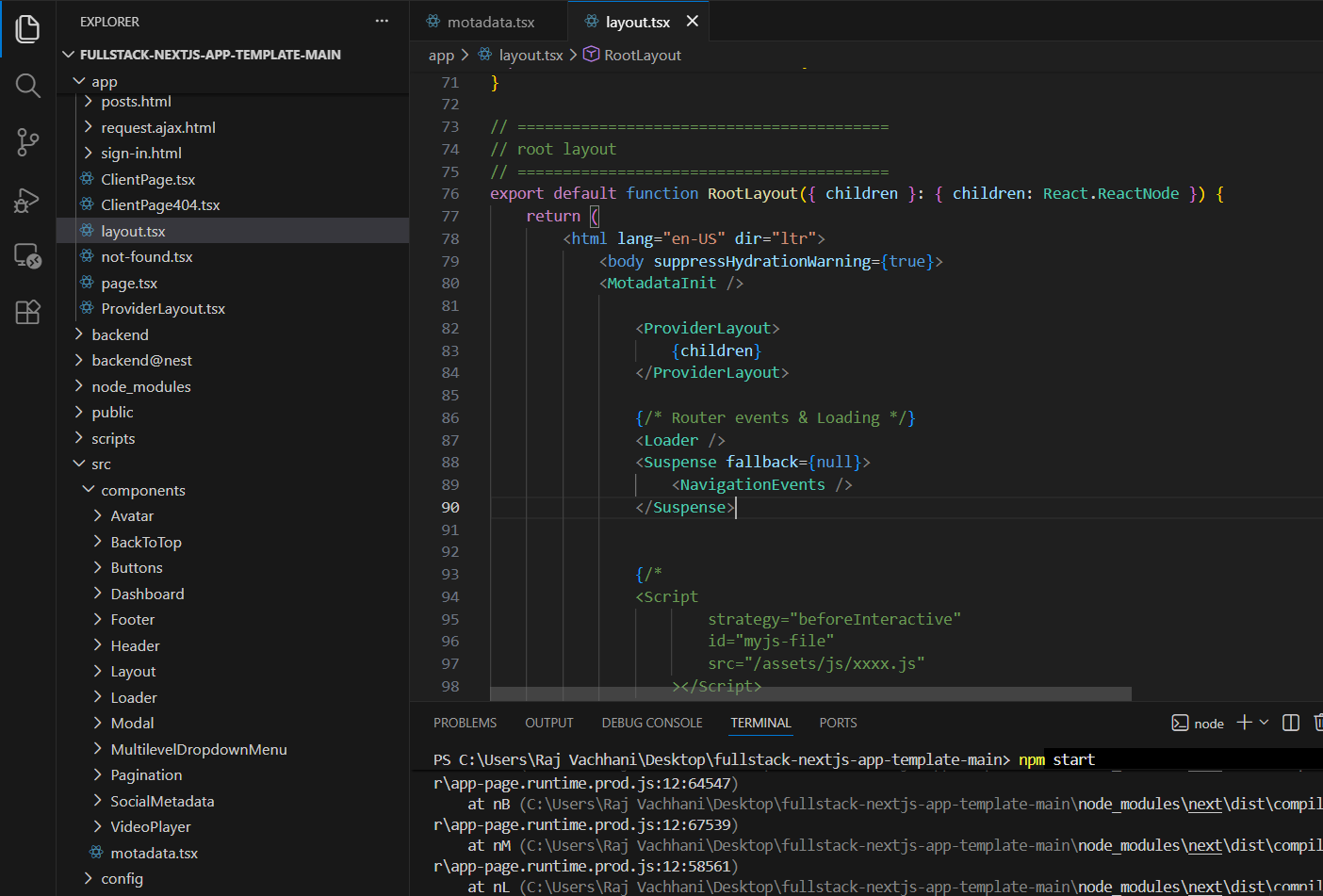Click the layout.tsx file icon in breadcrumb
This screenshot has height=896, width=1323.
pos(485,55)
